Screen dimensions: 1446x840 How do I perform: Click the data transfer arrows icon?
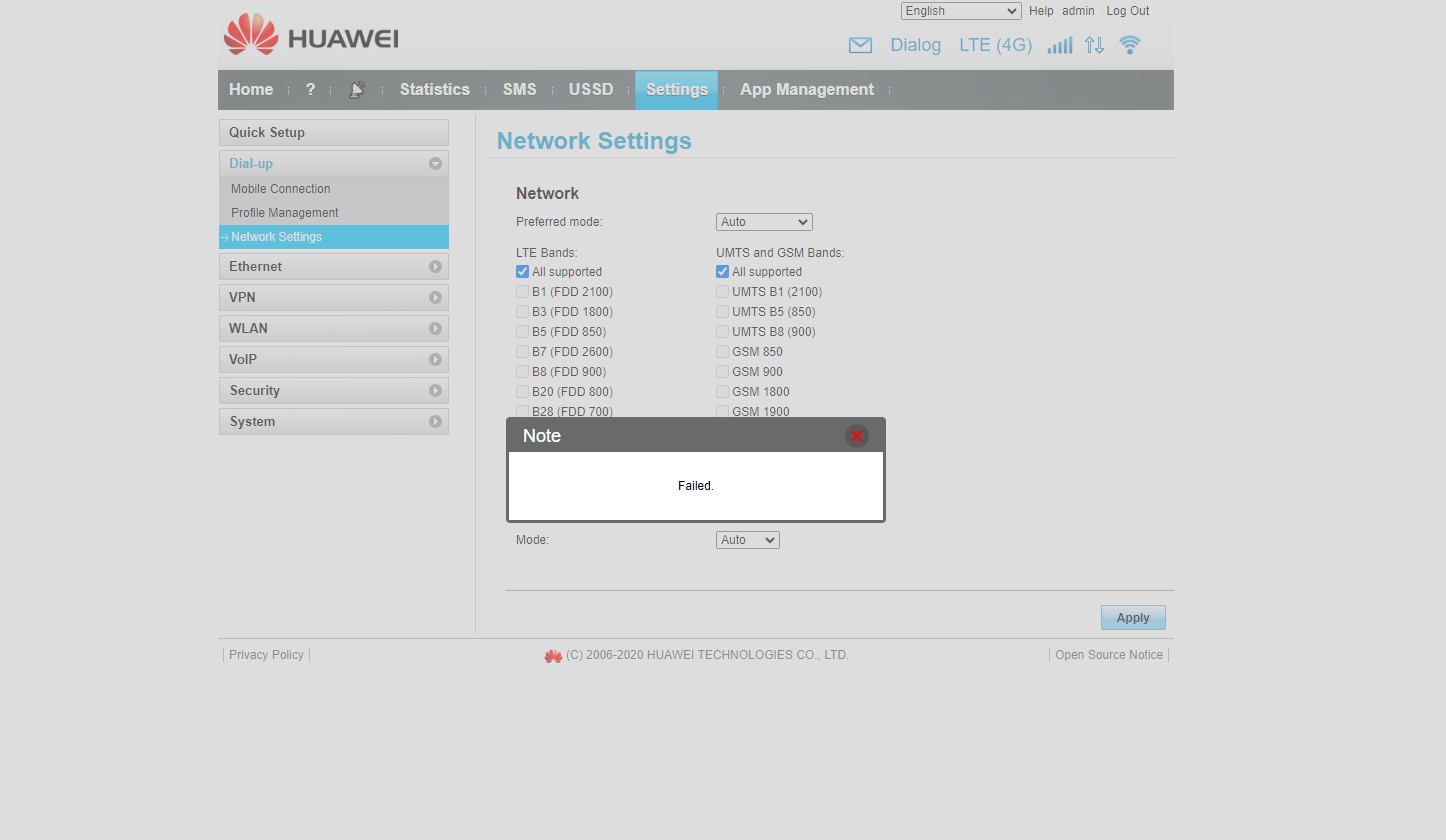1095,45
